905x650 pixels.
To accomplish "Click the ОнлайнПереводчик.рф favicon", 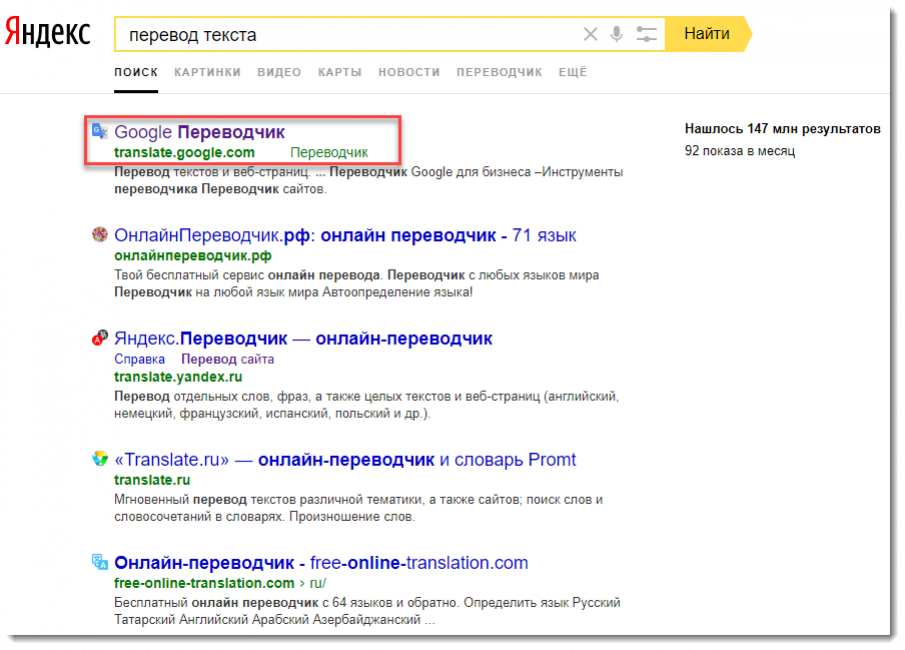I will point(100,234).
